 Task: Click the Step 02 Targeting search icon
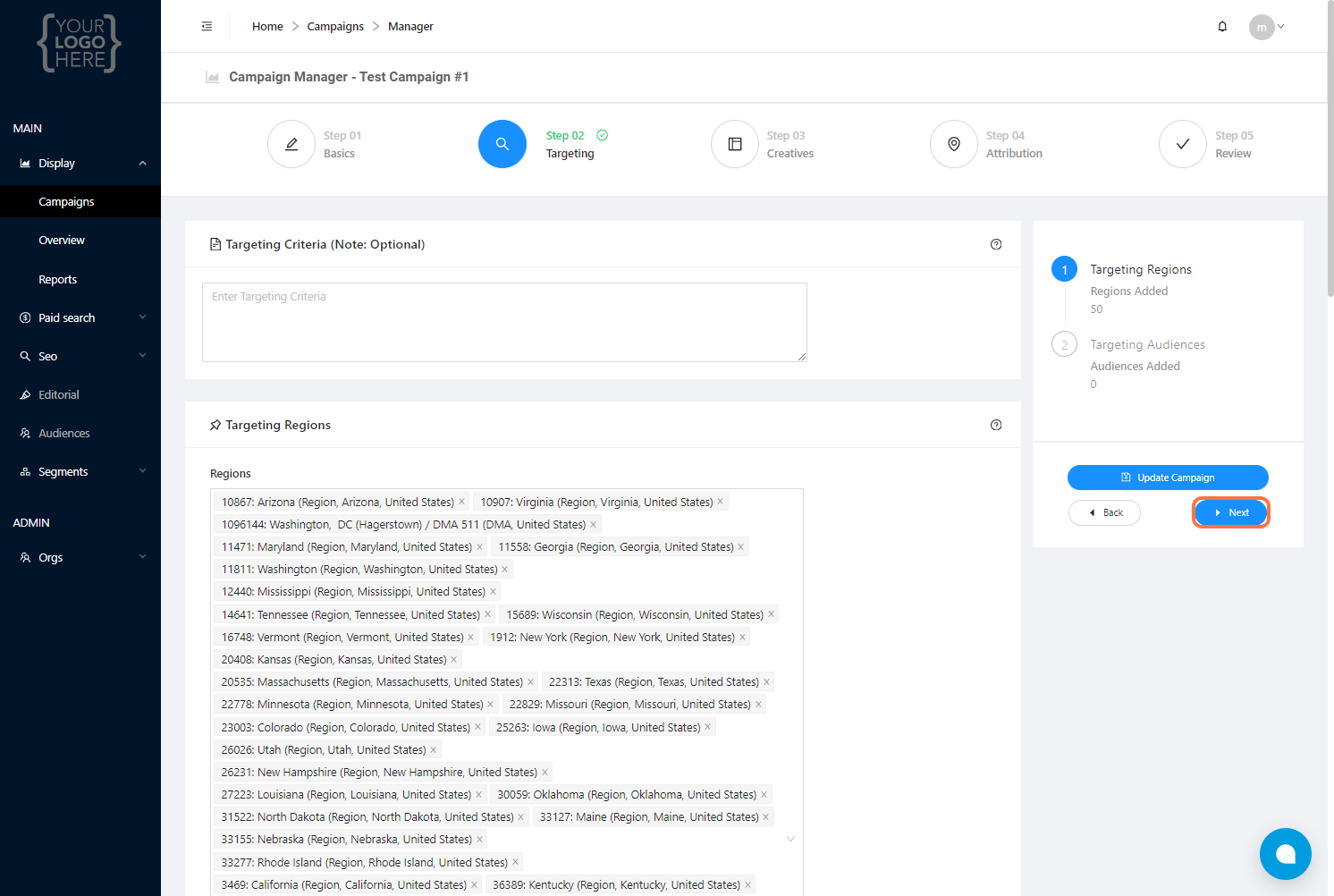[x=502, y=144]
